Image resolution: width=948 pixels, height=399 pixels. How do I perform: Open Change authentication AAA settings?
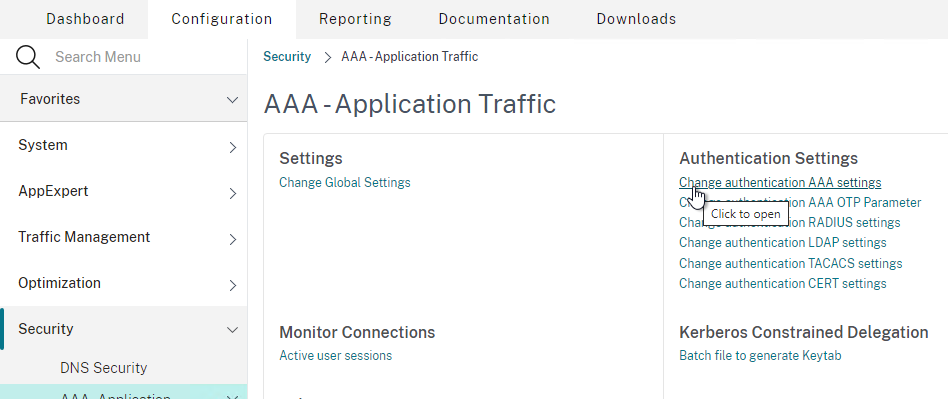[x=780, y=182]
